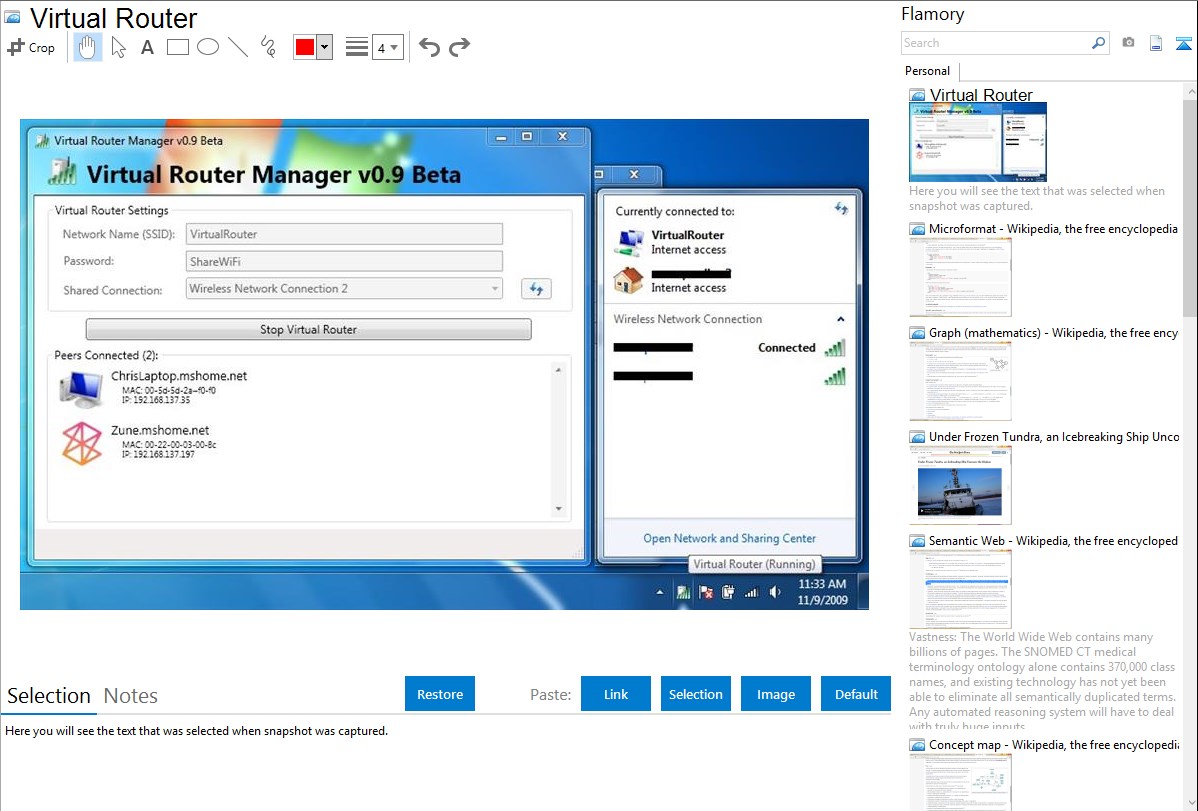This screenshot has width=1198, height=811.
Task: Choose the arrow pointer tool
Action: coord(118,47)
